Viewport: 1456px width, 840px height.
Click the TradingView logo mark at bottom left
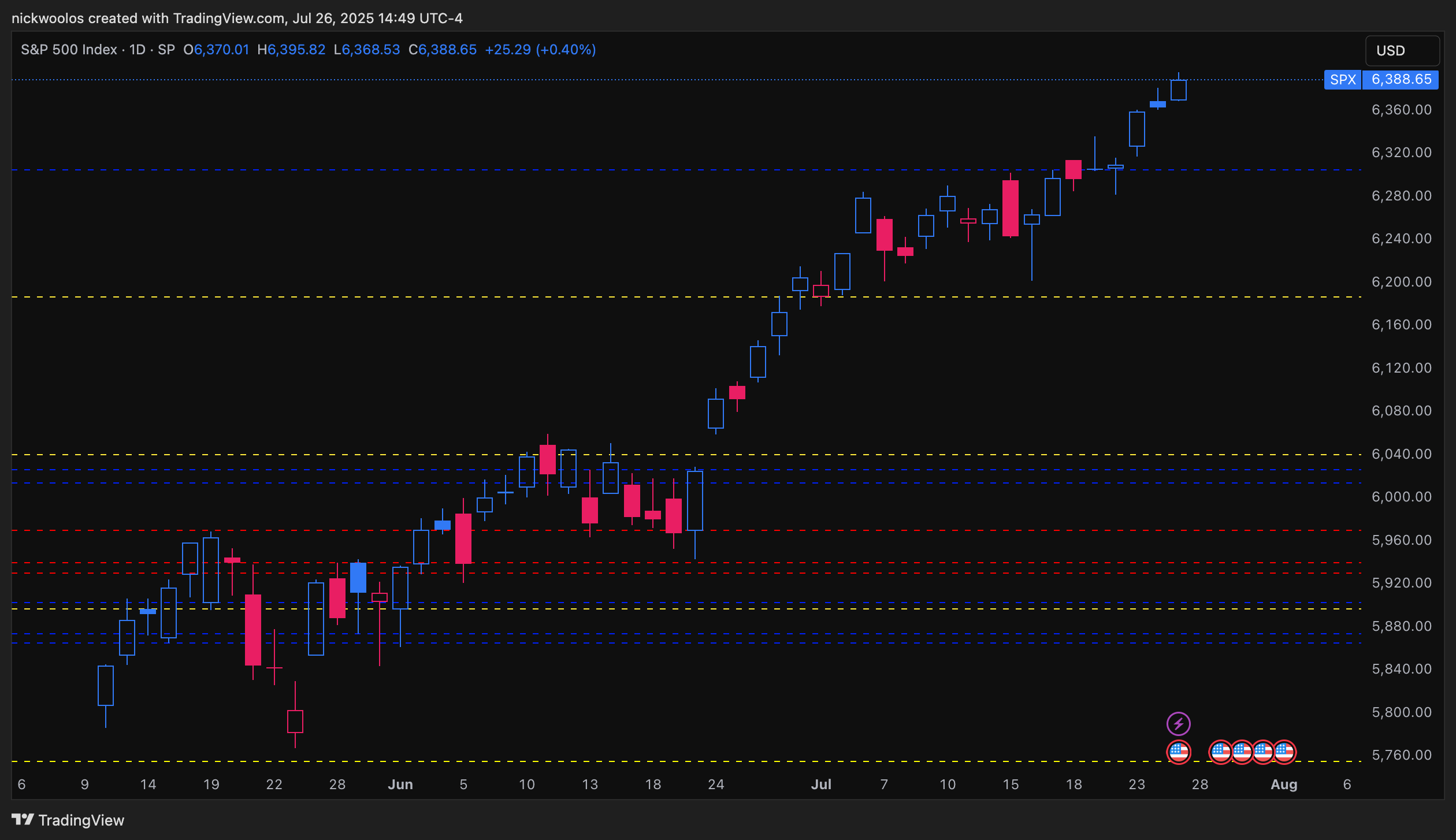23,820
